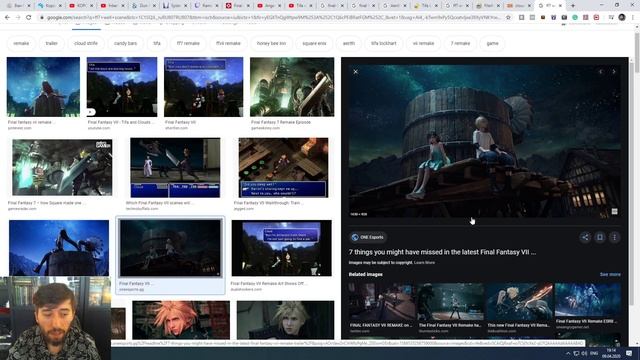Viewport: 640px width, 360px height.
Task: Click See more for related images
Action: (x=610, y=274)
